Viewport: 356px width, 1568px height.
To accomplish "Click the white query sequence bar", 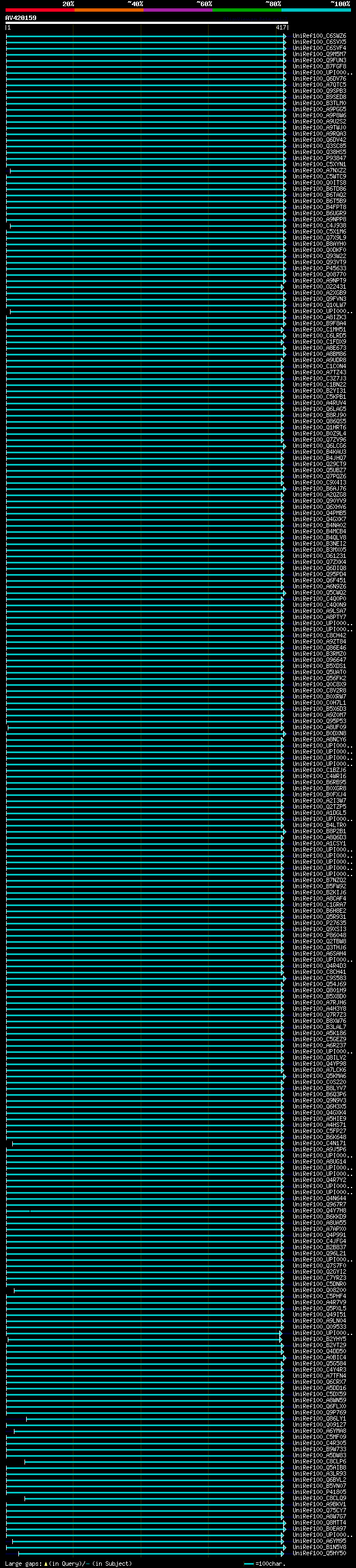I will coord(147,22).
